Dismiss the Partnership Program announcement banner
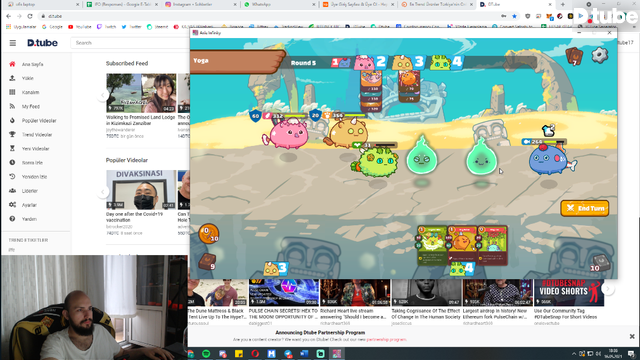640x360 pixels. [632, 336]
